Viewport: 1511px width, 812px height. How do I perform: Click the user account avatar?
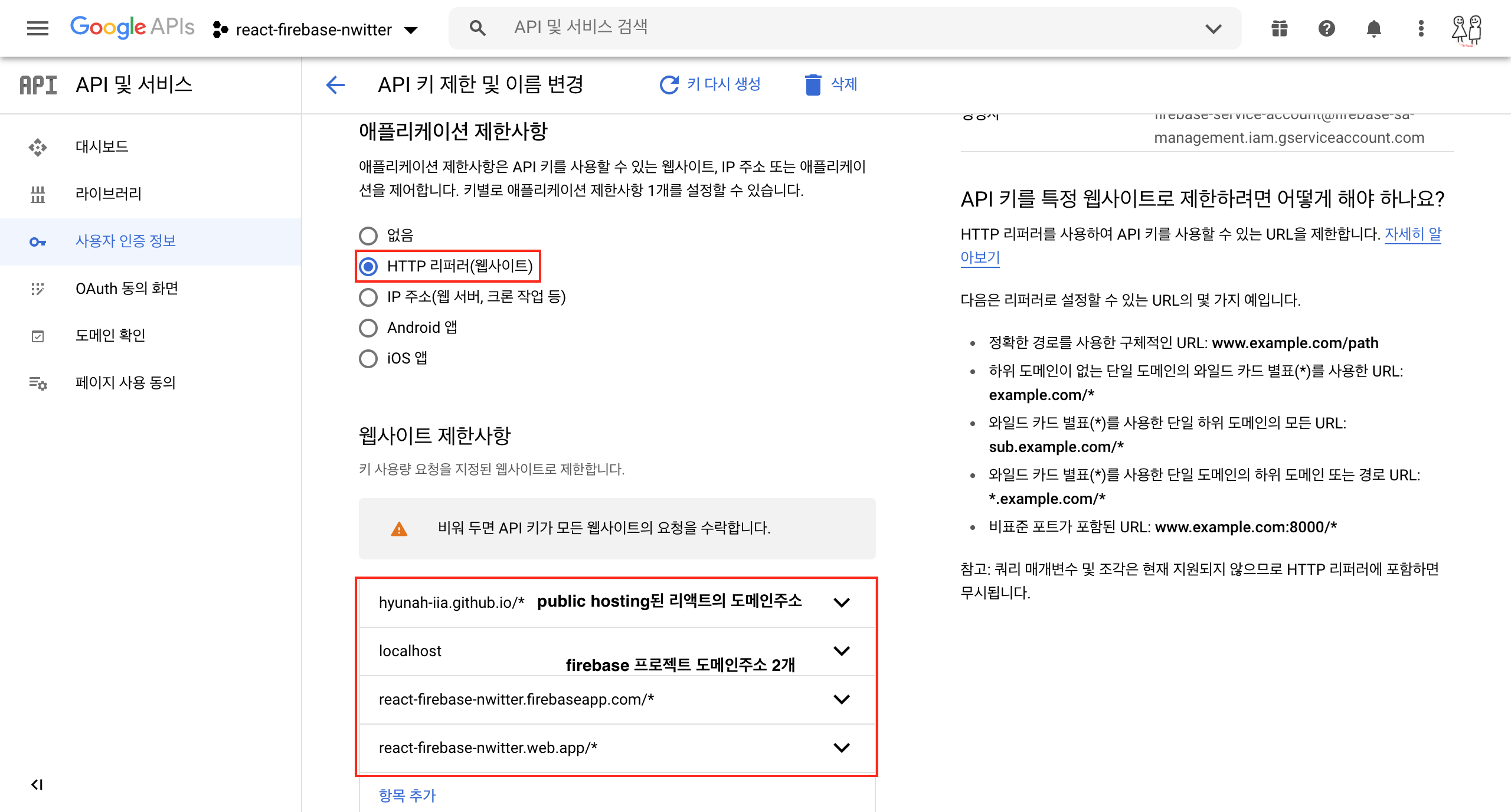coord(1467,30)
